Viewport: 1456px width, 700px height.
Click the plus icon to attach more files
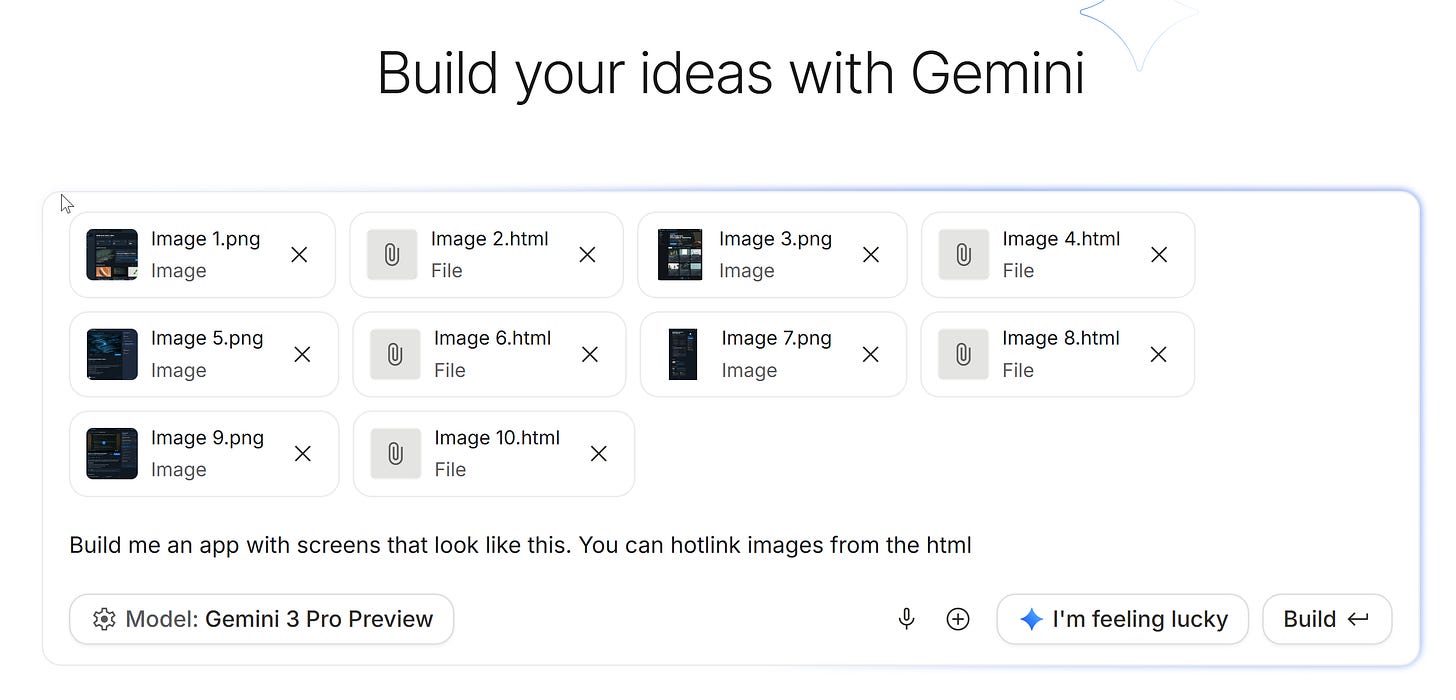point(957,619)
